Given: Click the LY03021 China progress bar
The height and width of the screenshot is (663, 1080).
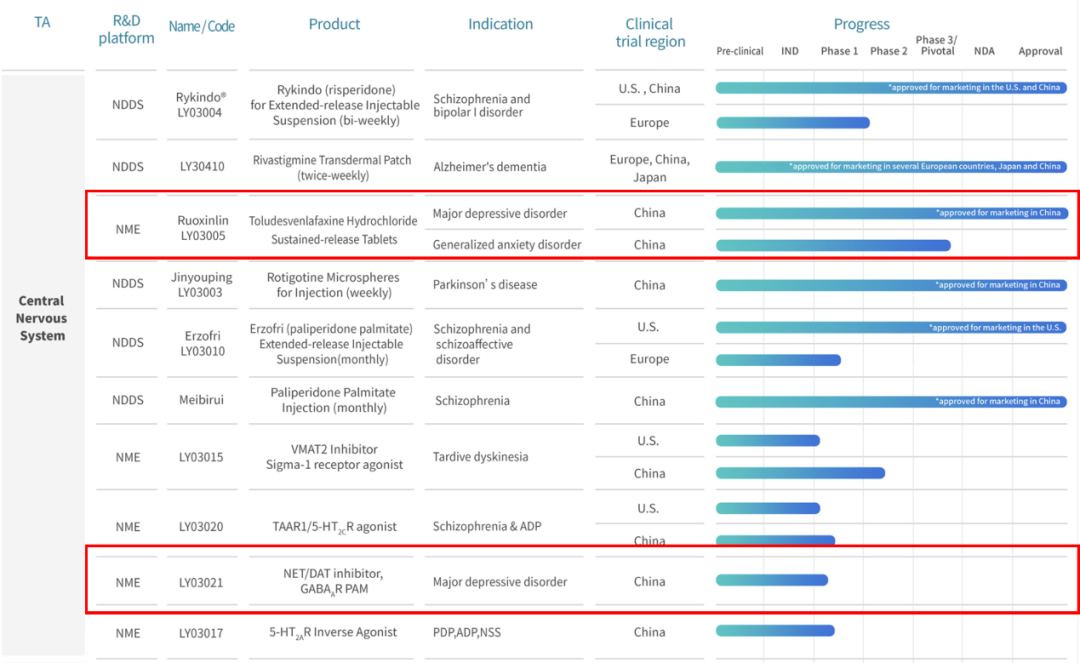Looking at the screenshot, I should (x=771, y=581).
